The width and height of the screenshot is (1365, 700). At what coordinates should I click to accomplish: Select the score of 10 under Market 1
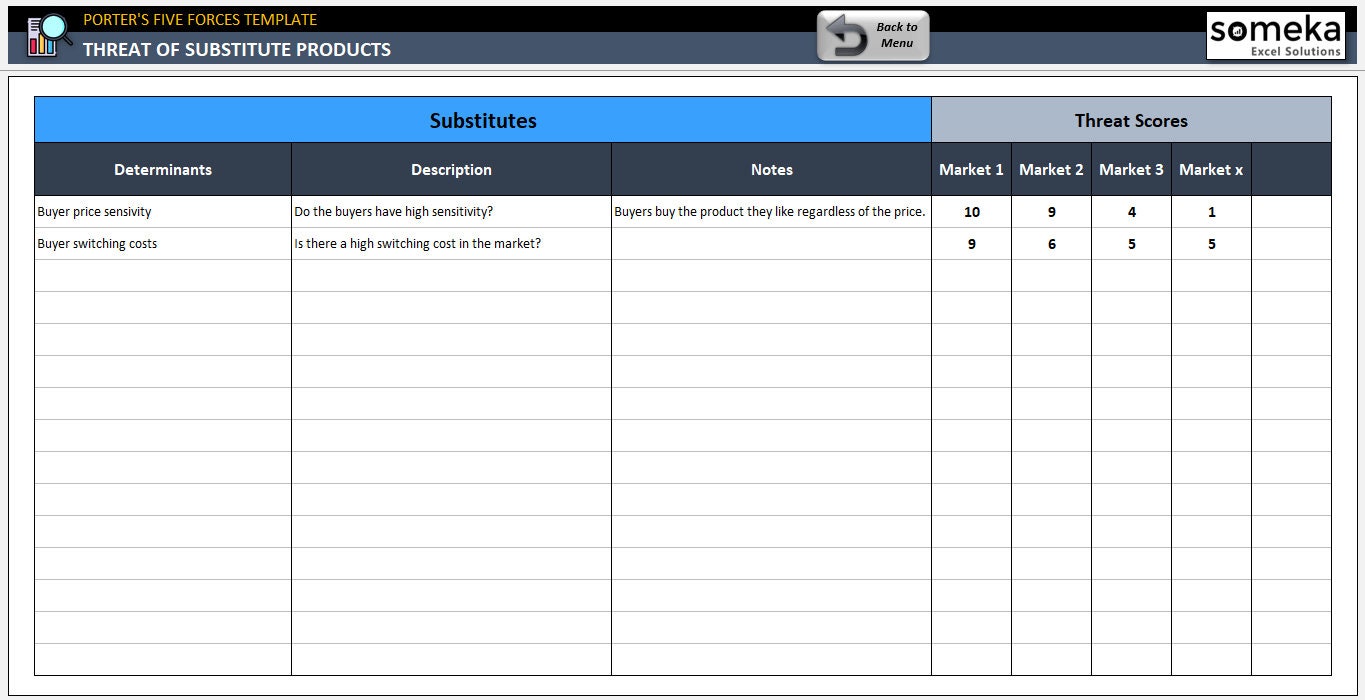[x=971, y=211]
